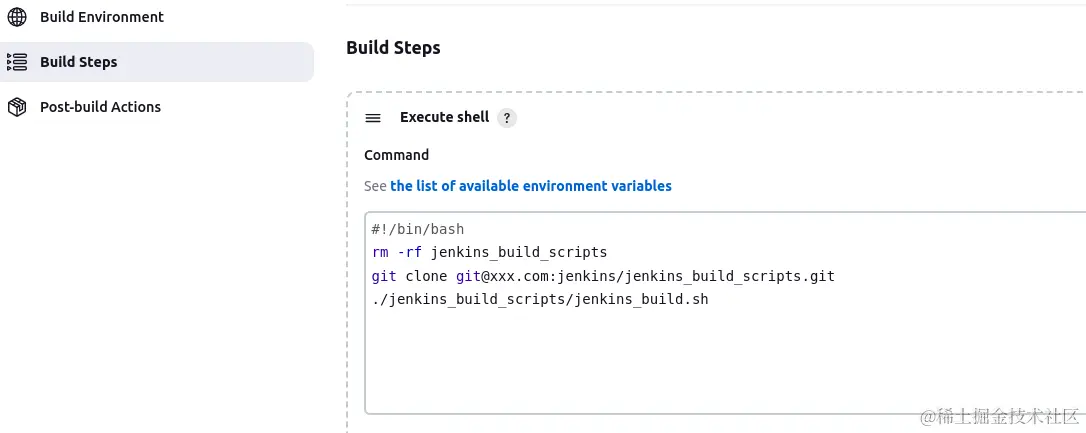Go to Build Environment section
Image resolution: width=1086 pixels, height=433 pixels.
click(101, 17)
